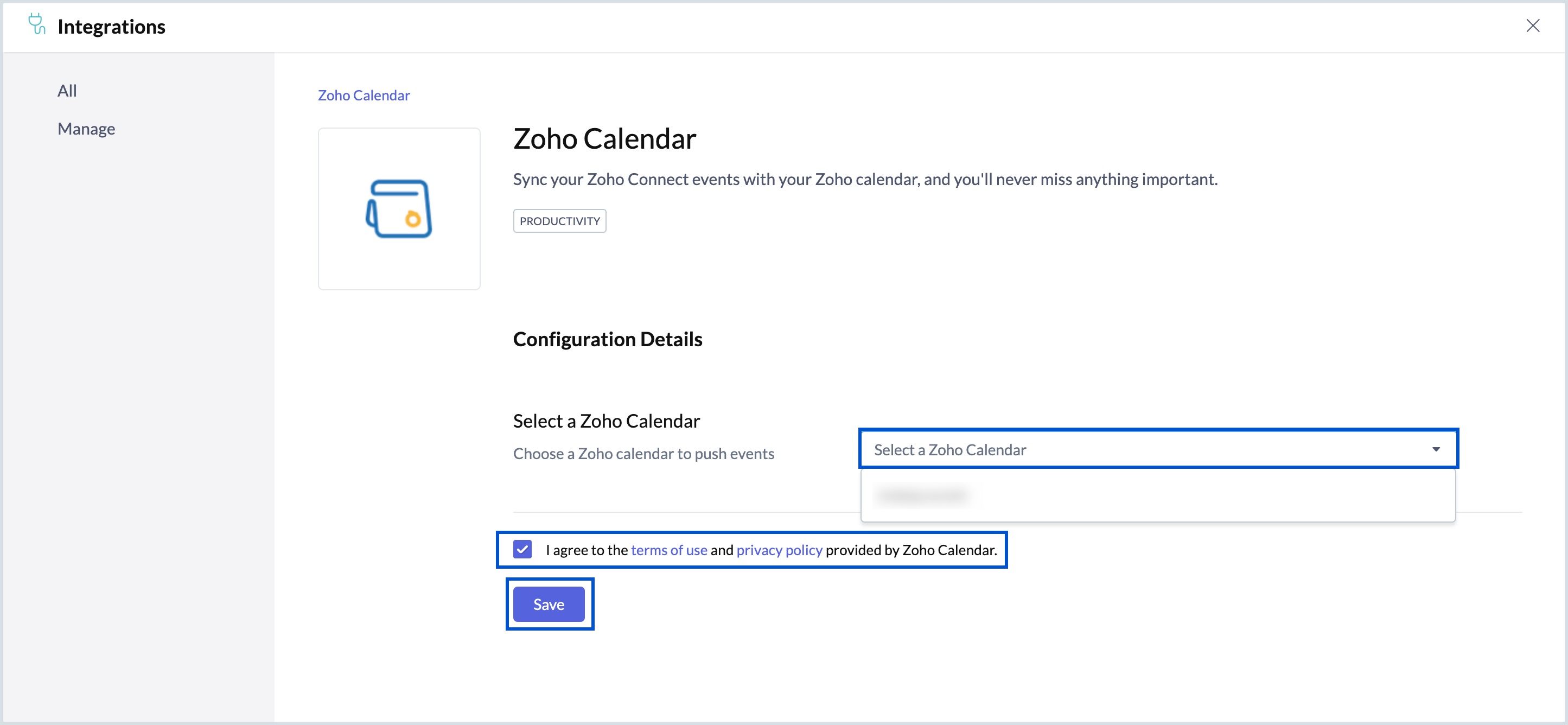The image size is (1568, 725).
Task: Click the PRODUCTIVITY category tag
Action: [x=559, y=220]
